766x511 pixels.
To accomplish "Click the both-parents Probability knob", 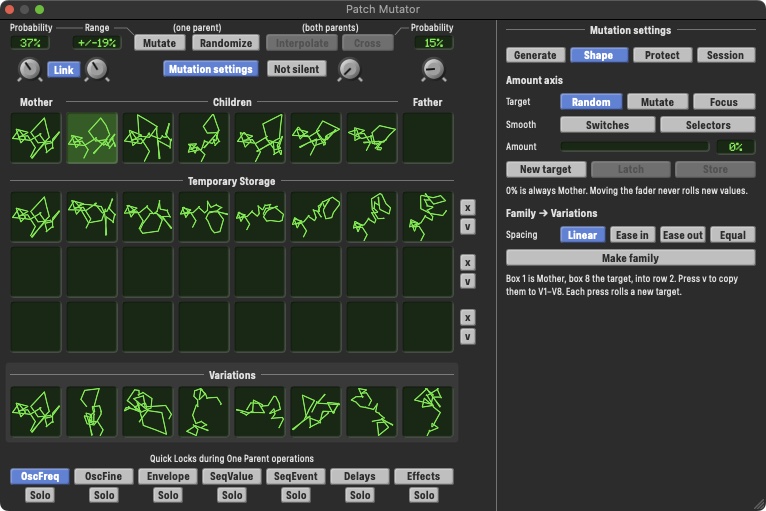I will pyautogui.click(x=433, y=69).
